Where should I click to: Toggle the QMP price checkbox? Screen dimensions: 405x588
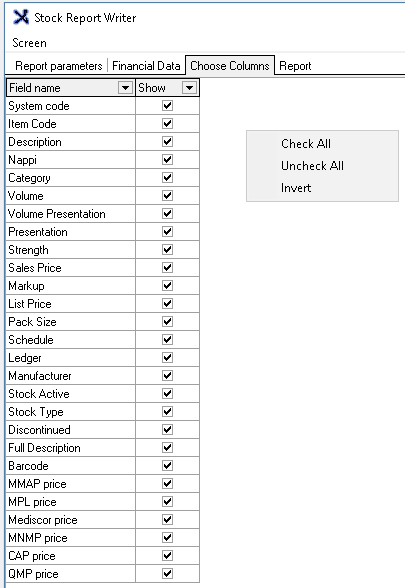(x=167, y=574)
